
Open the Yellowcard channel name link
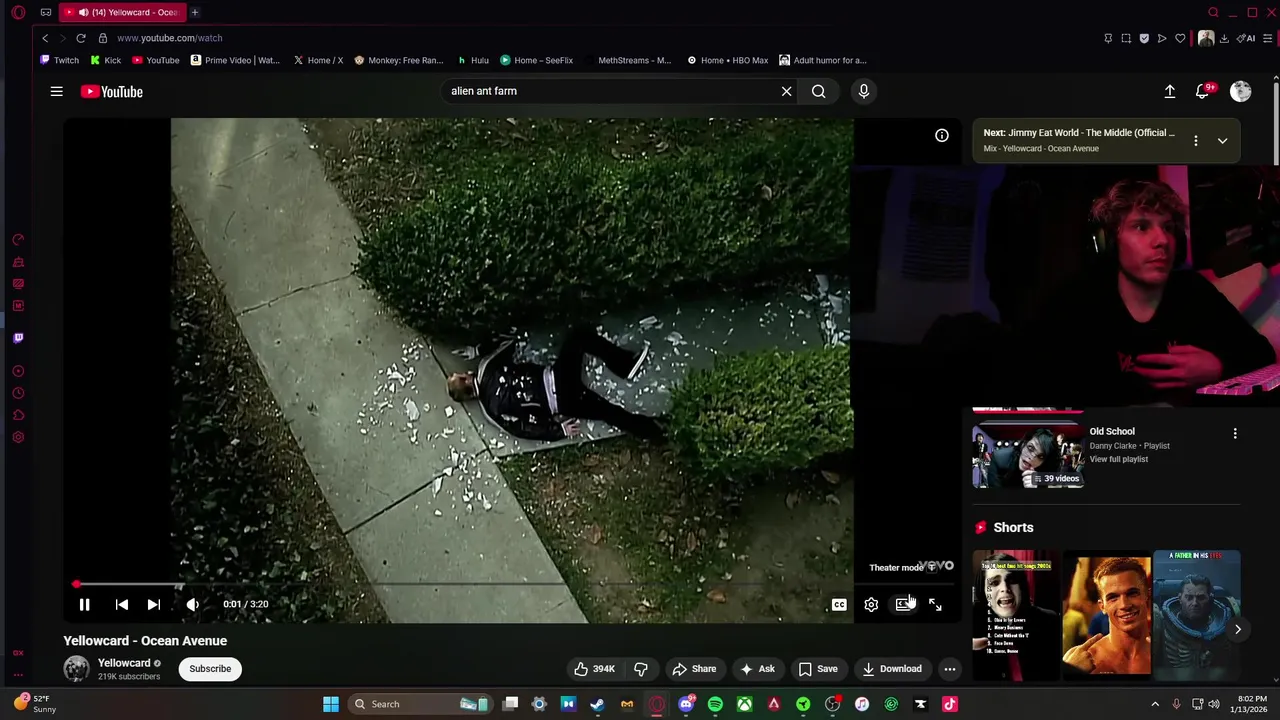point(124,663)
